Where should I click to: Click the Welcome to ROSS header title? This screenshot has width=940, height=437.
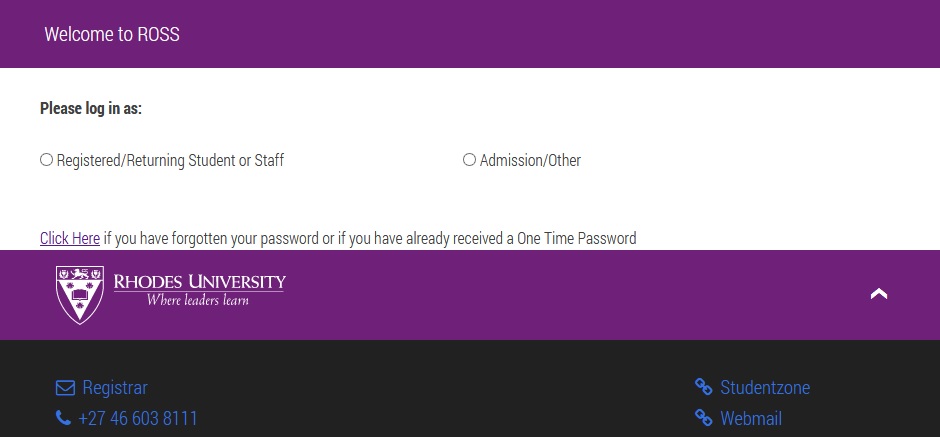[112, 34]
